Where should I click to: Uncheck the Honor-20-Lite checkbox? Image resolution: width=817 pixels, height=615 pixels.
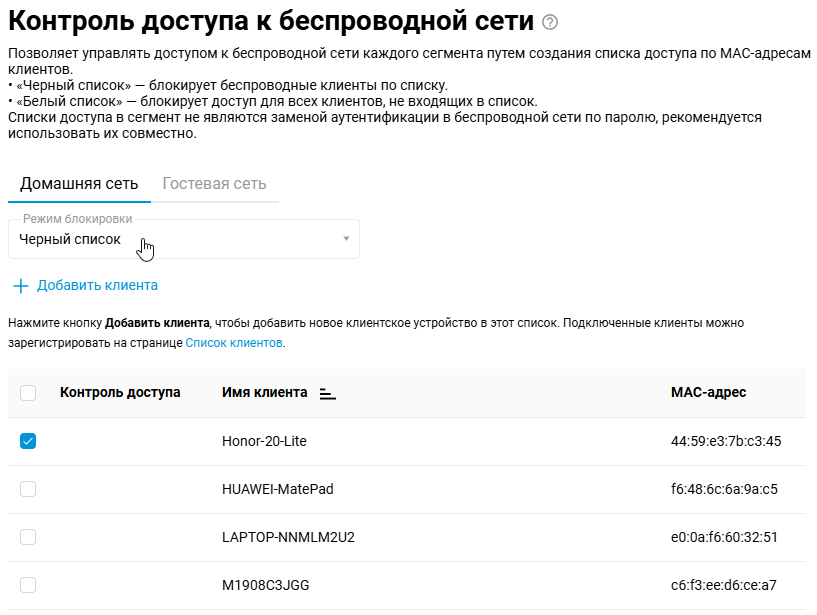(28, 441)
